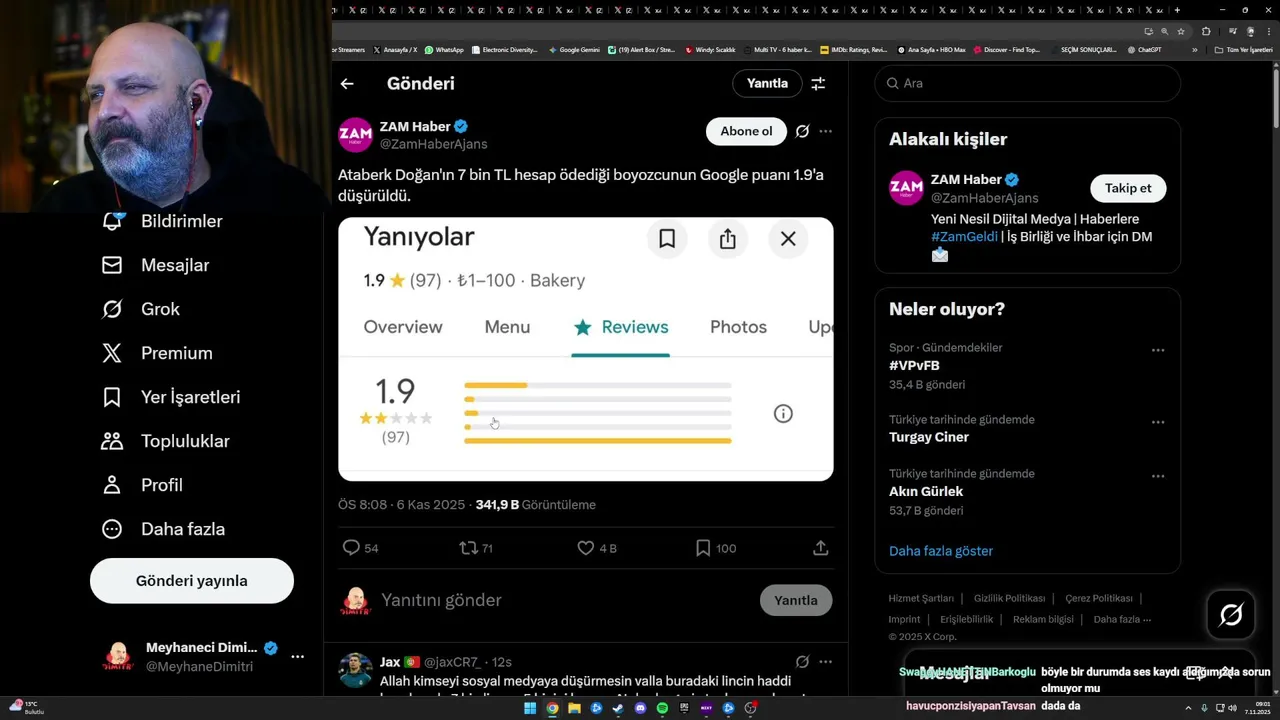
Task: Click Gönderi yayınla button
Action: (x=192, y=581)
